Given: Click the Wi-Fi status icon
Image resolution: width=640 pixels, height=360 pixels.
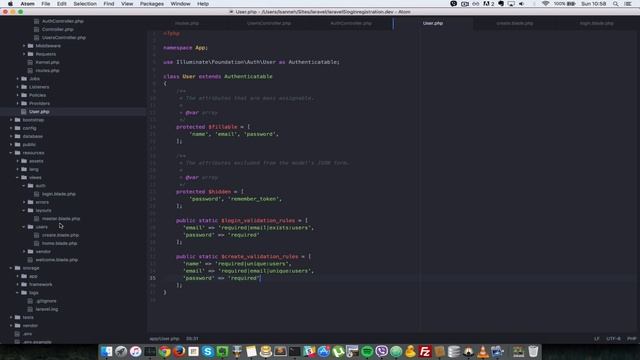Looking at the screenshot, I should coord(545,4).
